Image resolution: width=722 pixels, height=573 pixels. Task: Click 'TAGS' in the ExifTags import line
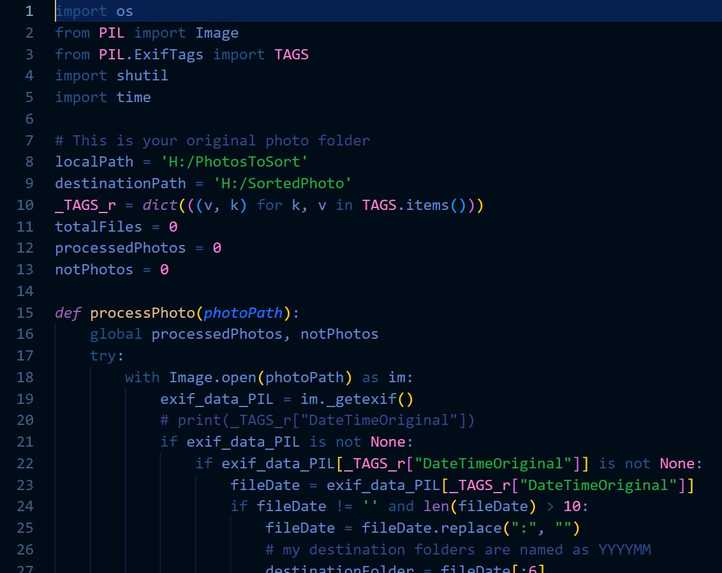point(291,54)
